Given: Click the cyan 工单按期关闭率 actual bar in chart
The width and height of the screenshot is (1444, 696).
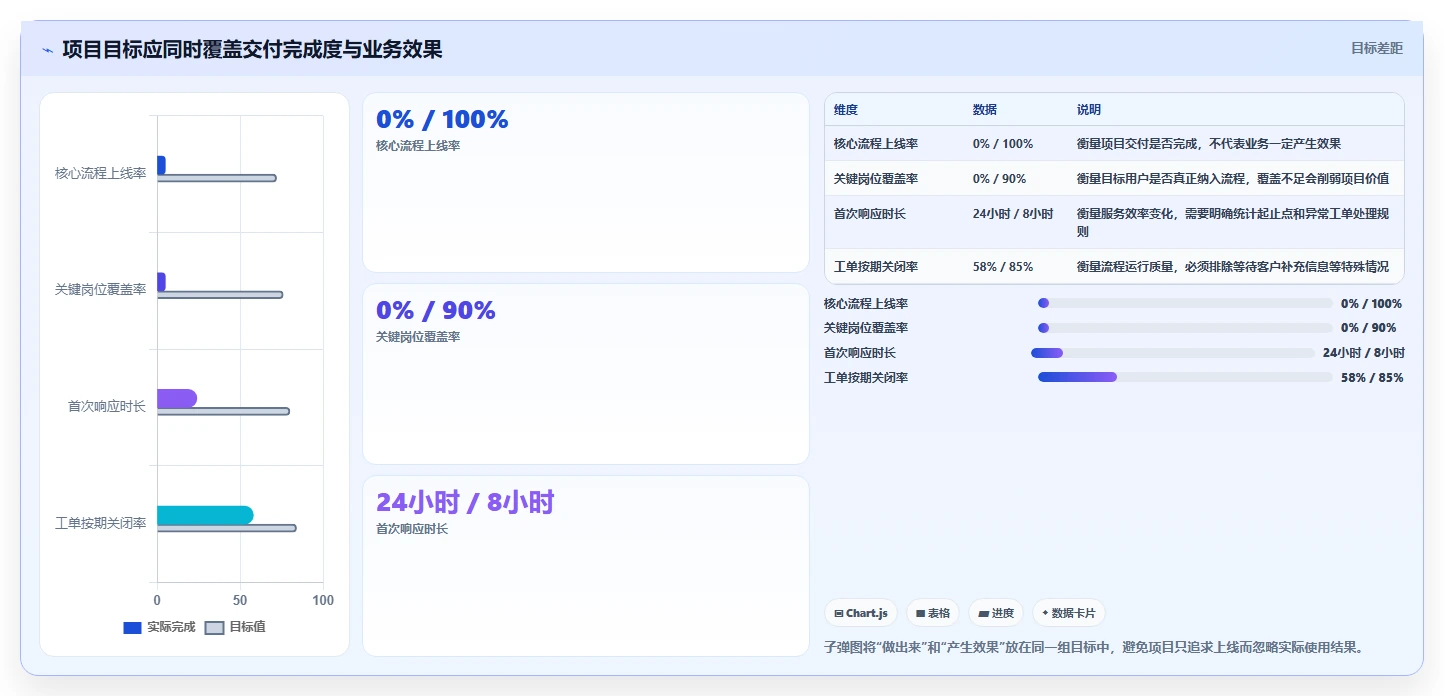Looking at the screenshot, I should [x=205, y=515].
